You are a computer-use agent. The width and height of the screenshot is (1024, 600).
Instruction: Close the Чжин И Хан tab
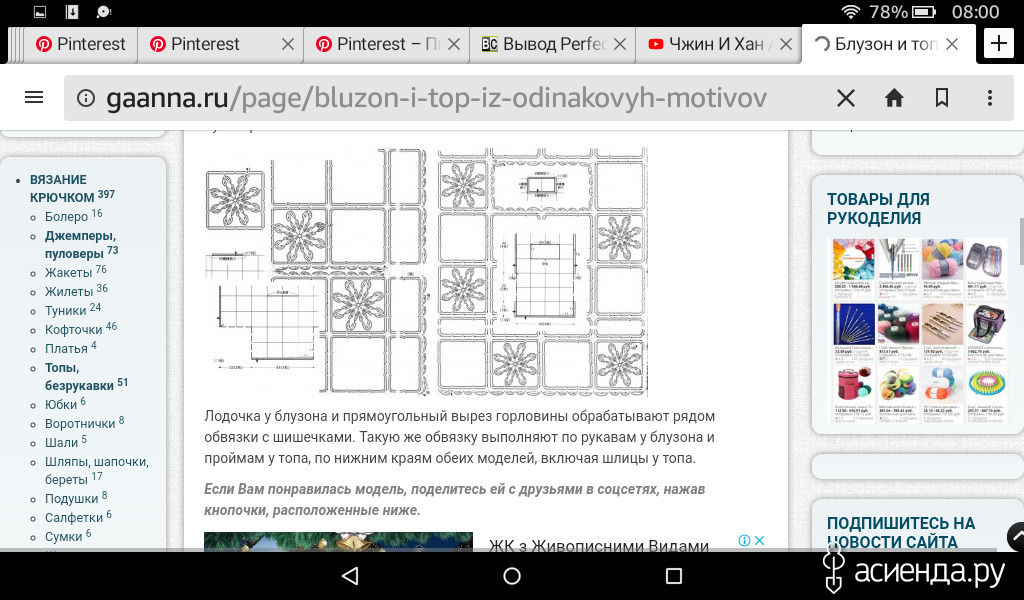786,44
